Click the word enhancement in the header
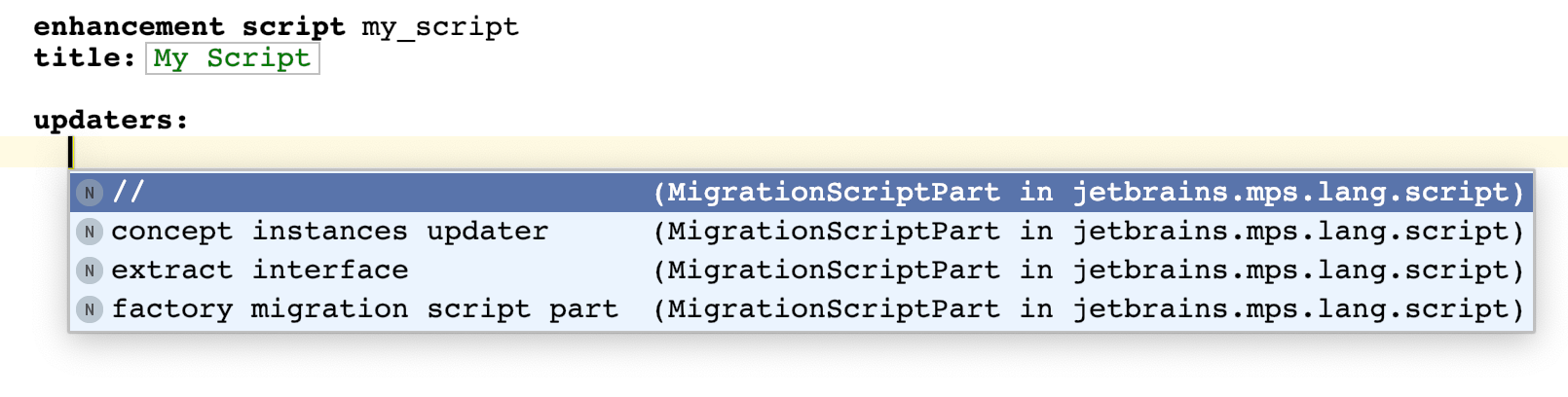The image size is (1568, 397). pyautogui.click(x=129, y=27)
